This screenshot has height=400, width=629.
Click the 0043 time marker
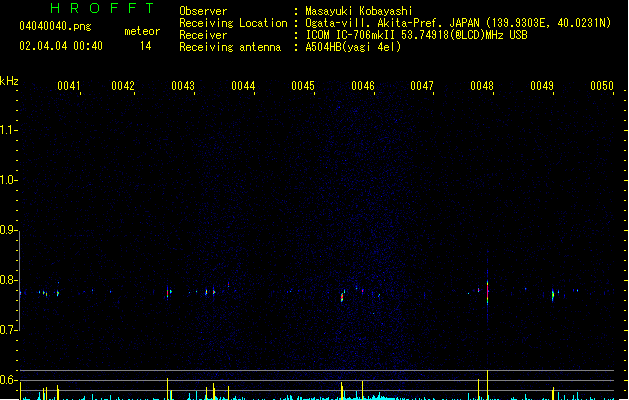coord(183,86)
